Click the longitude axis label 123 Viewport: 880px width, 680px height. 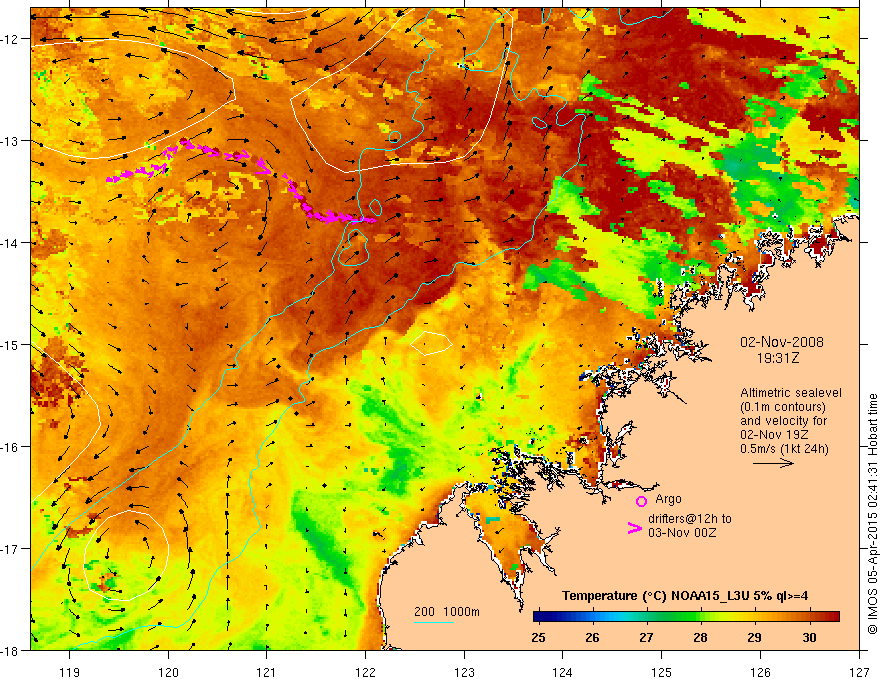464,672
